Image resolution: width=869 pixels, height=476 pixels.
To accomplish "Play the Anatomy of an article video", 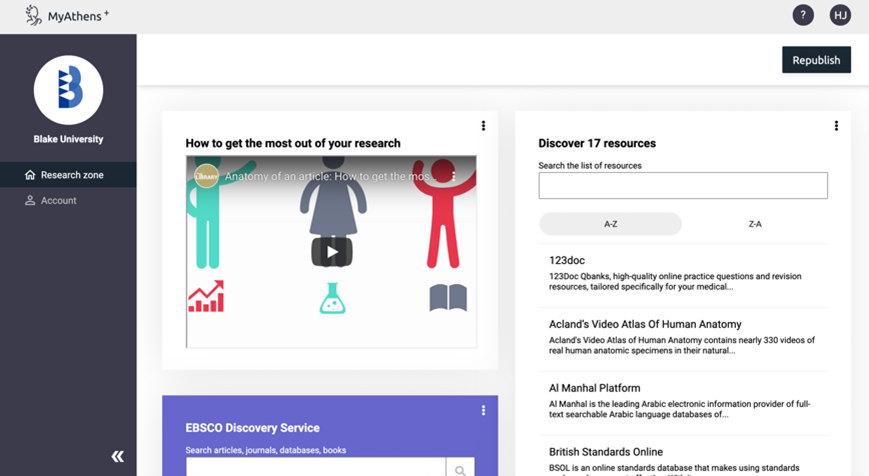I will [332, 252].
